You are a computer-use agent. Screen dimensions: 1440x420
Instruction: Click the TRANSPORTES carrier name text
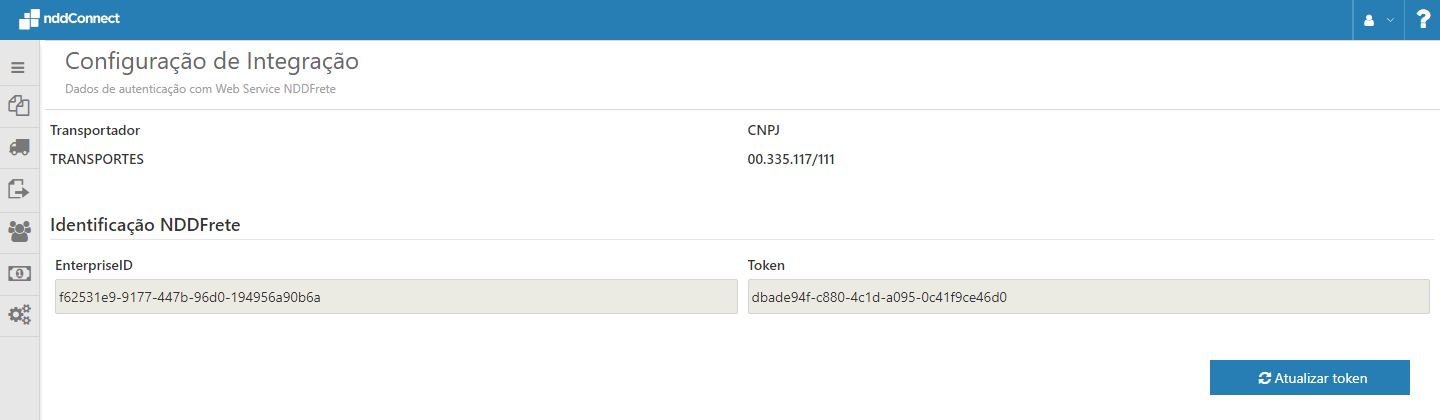pos(97,159)
